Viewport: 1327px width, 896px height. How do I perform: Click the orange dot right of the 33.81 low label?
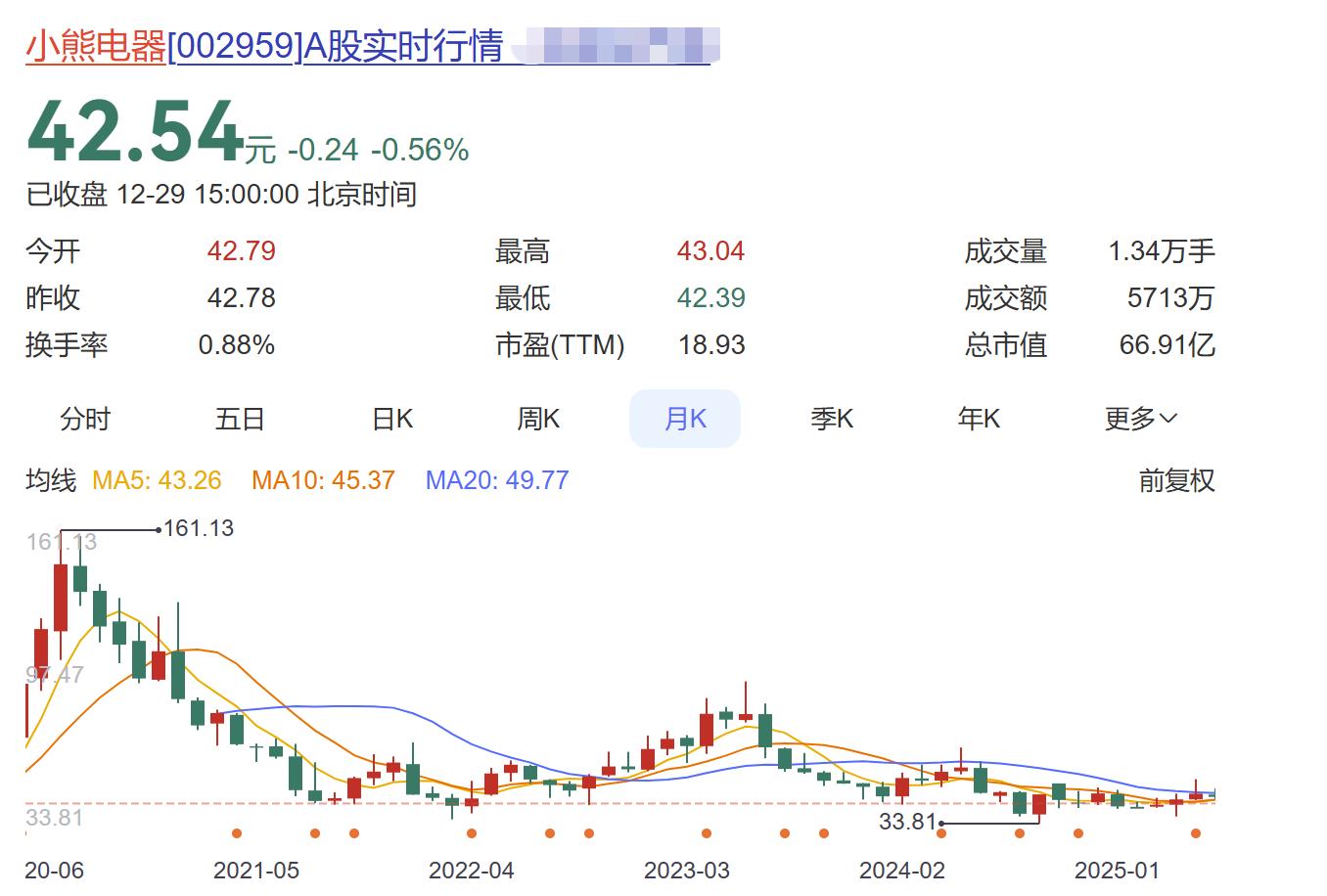(x=941, y=833)
